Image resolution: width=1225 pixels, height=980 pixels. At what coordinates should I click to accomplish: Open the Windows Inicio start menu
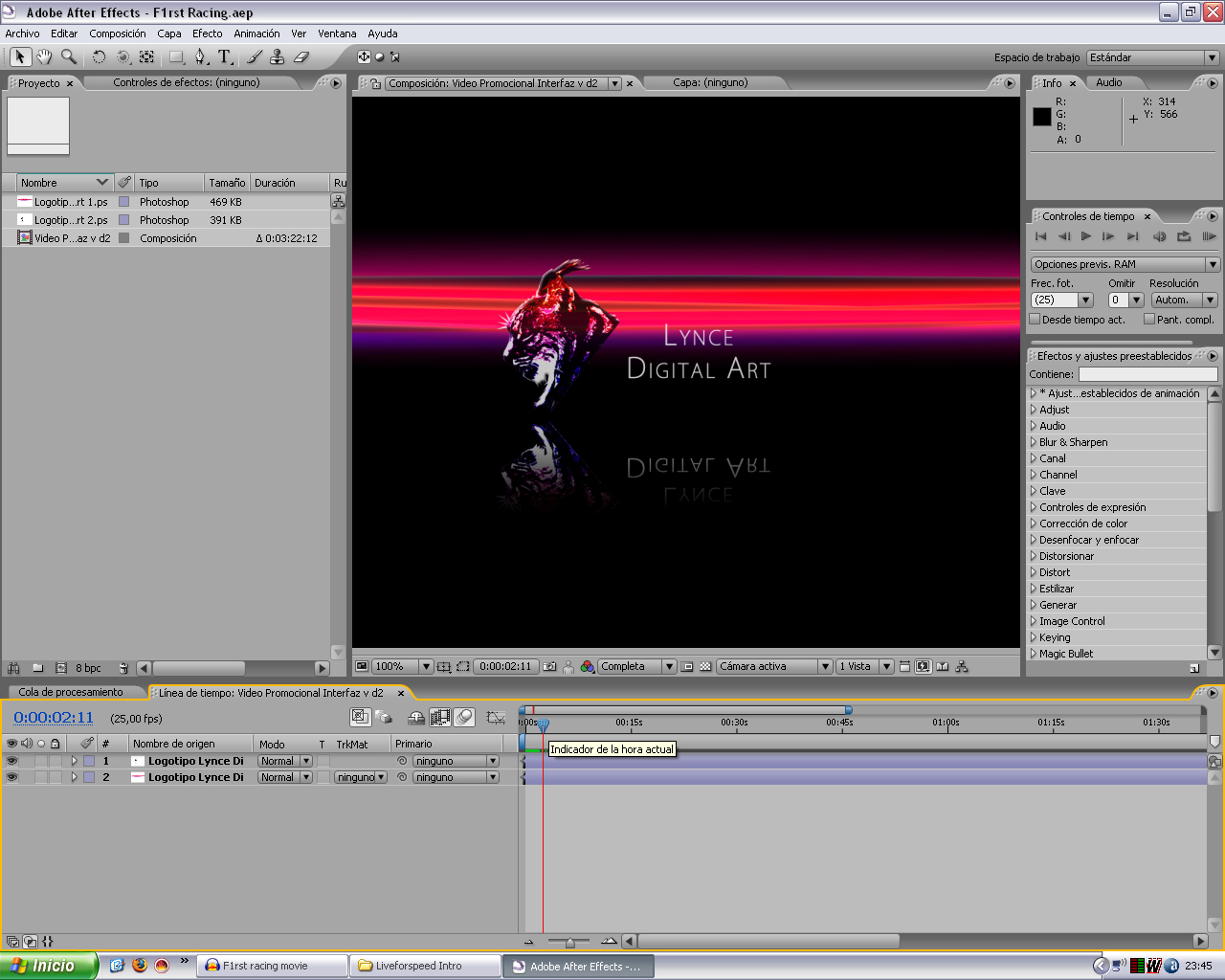point(49,966)
